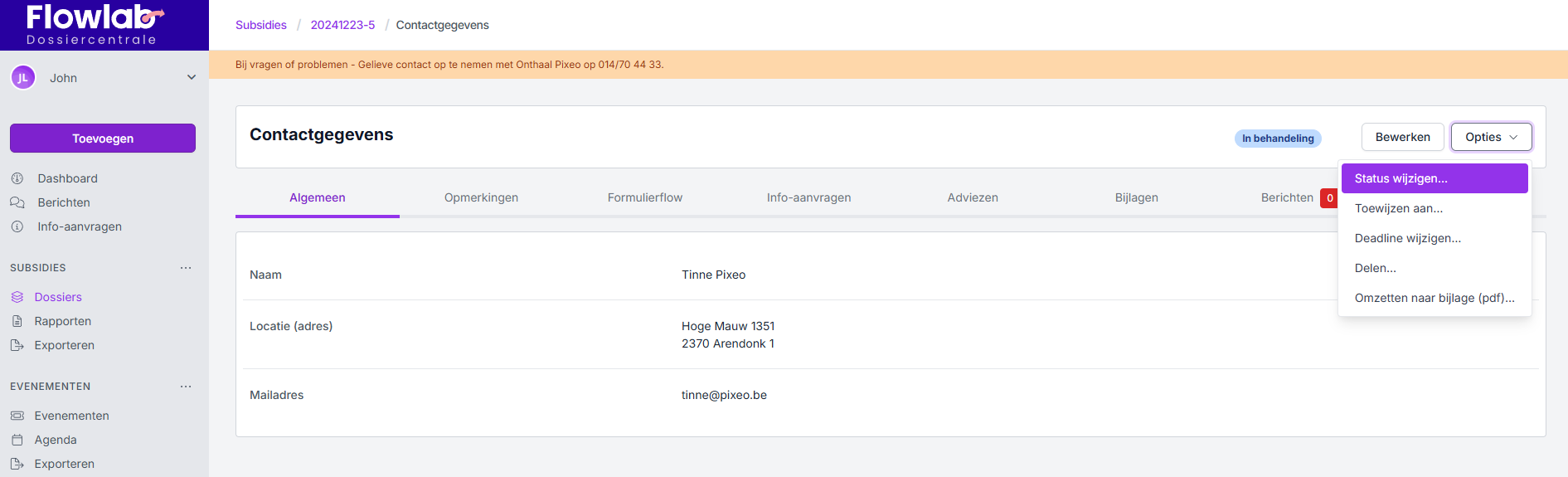1568x477 pixels.
Task: Open the Evenementen section ellipsis menu
Action: coord(186,387)
